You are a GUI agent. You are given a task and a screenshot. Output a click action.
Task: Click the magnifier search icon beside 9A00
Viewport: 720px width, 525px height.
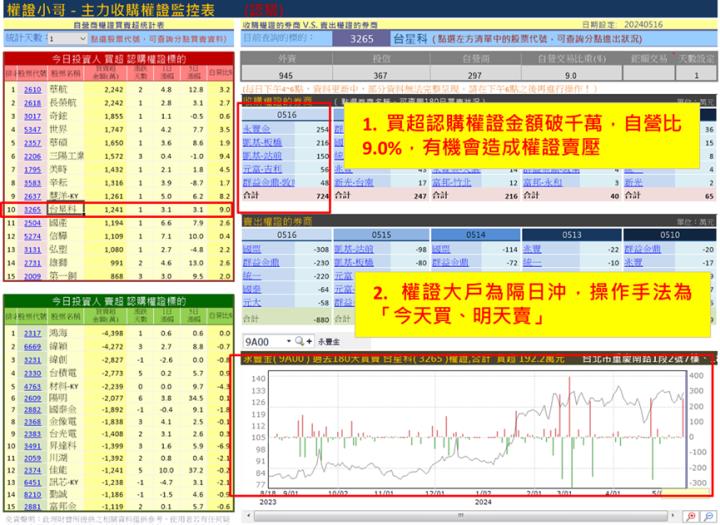click(299, 341)
